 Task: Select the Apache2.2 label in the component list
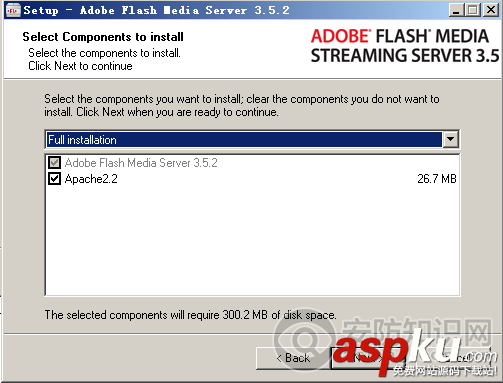point(91,179)
